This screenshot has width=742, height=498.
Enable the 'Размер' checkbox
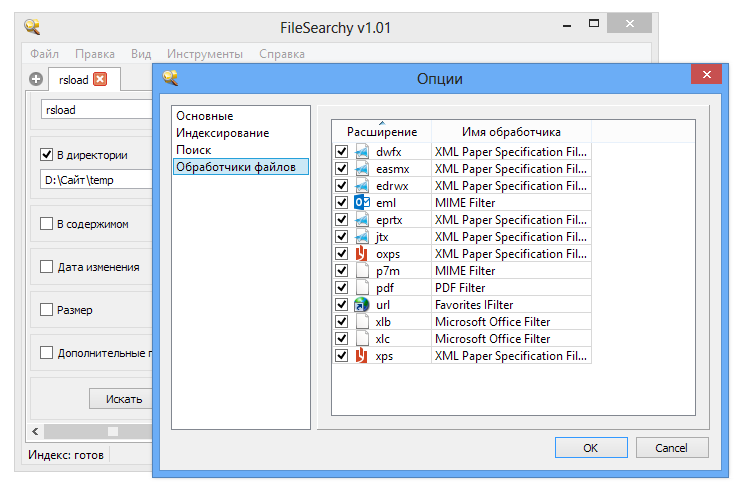[x=46, y=310]
